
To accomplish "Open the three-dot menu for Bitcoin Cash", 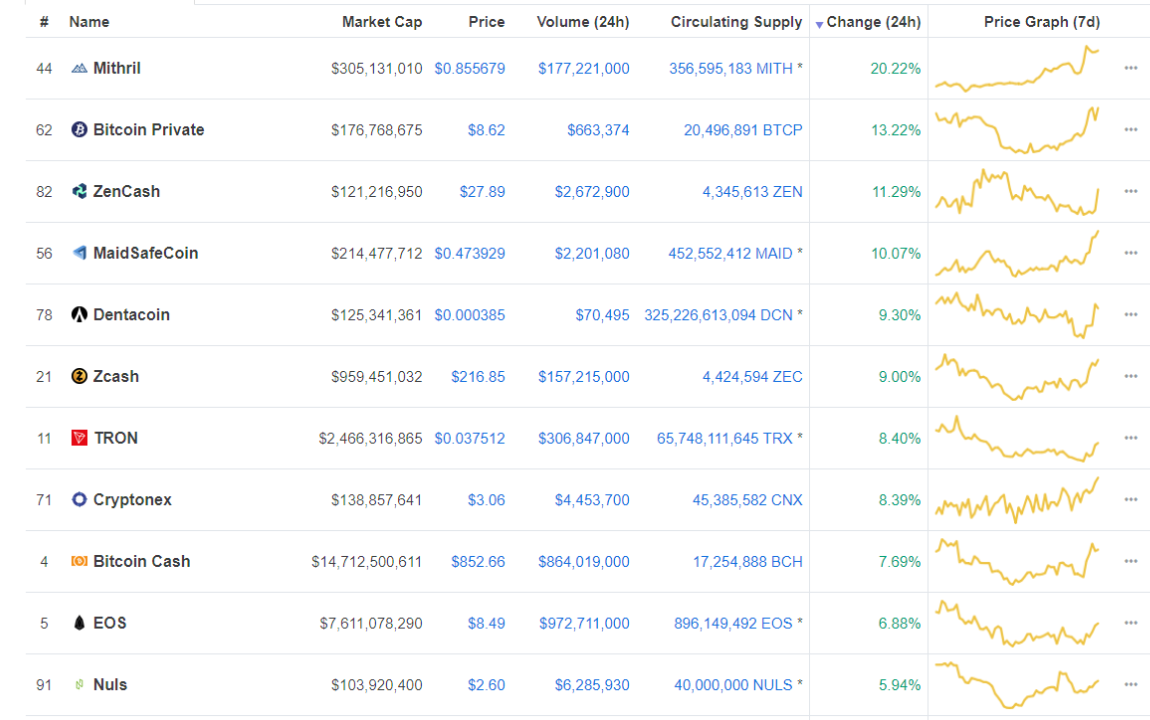I will point(1130,561).
